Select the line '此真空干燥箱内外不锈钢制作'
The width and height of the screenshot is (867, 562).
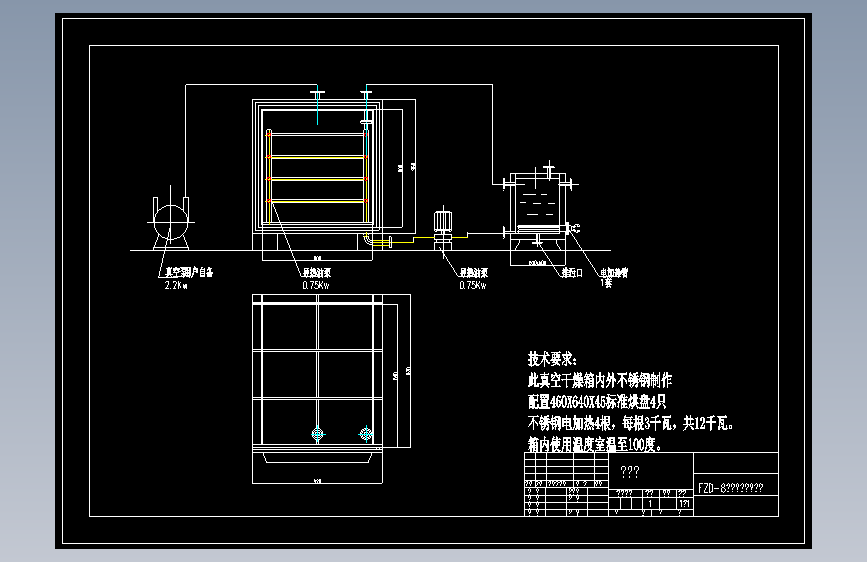pos(600,380)
